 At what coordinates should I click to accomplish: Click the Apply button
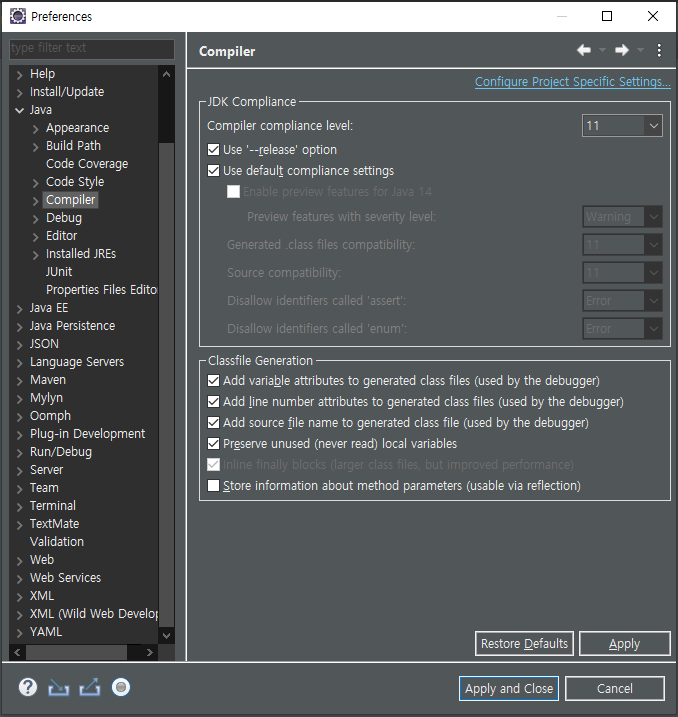(625, 643)
